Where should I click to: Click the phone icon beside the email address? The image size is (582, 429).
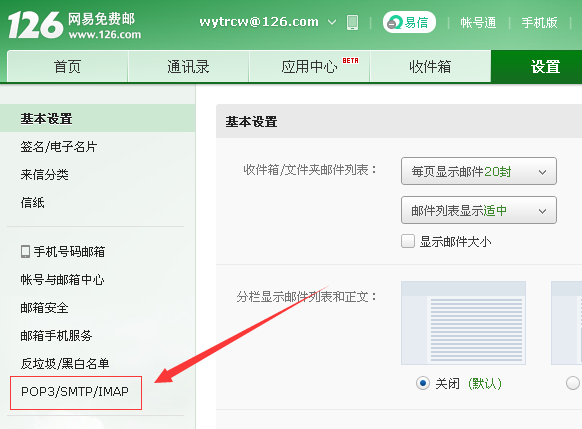click(352, 22)
